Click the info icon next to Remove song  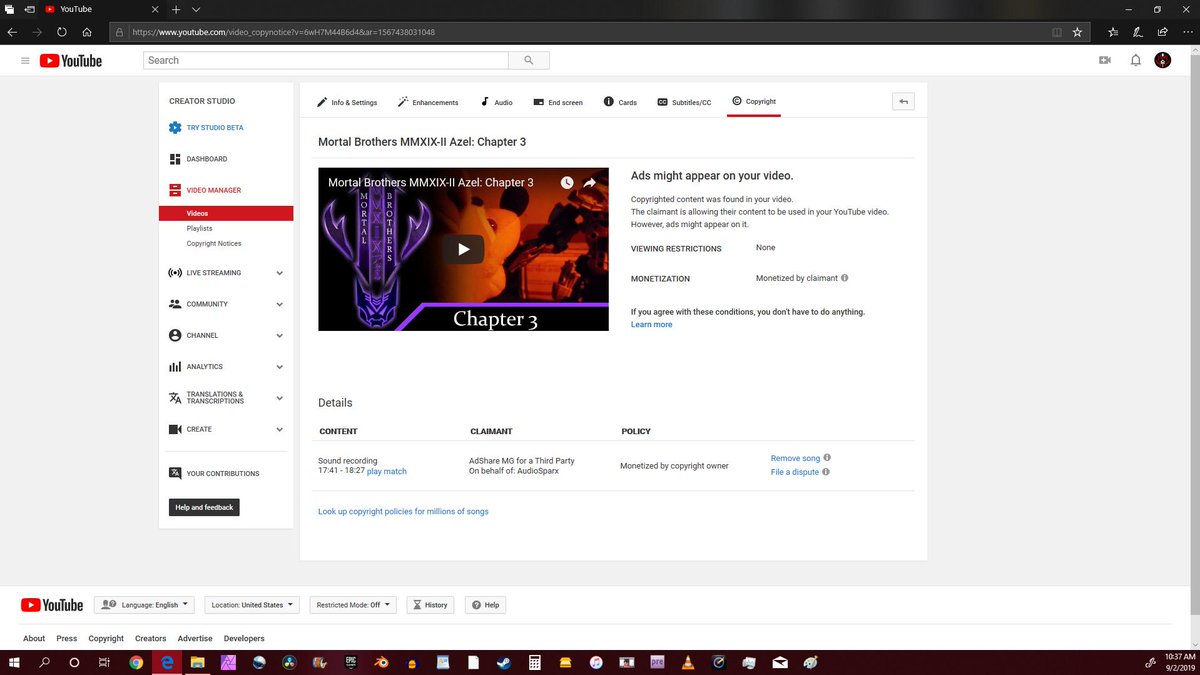[827, 458]
